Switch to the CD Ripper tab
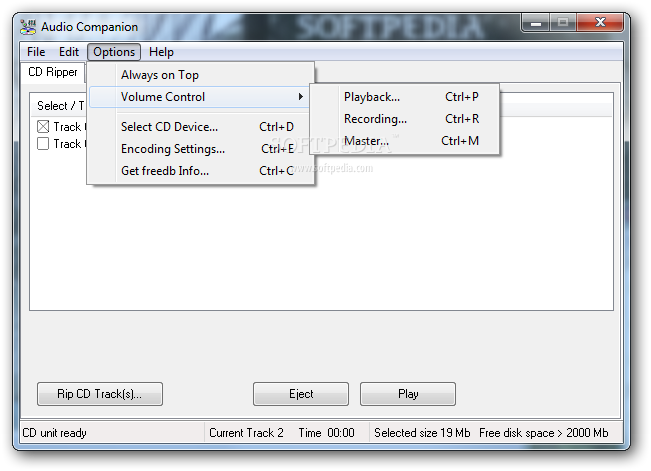This screenshot has height=471, width=651. (53, 72)
